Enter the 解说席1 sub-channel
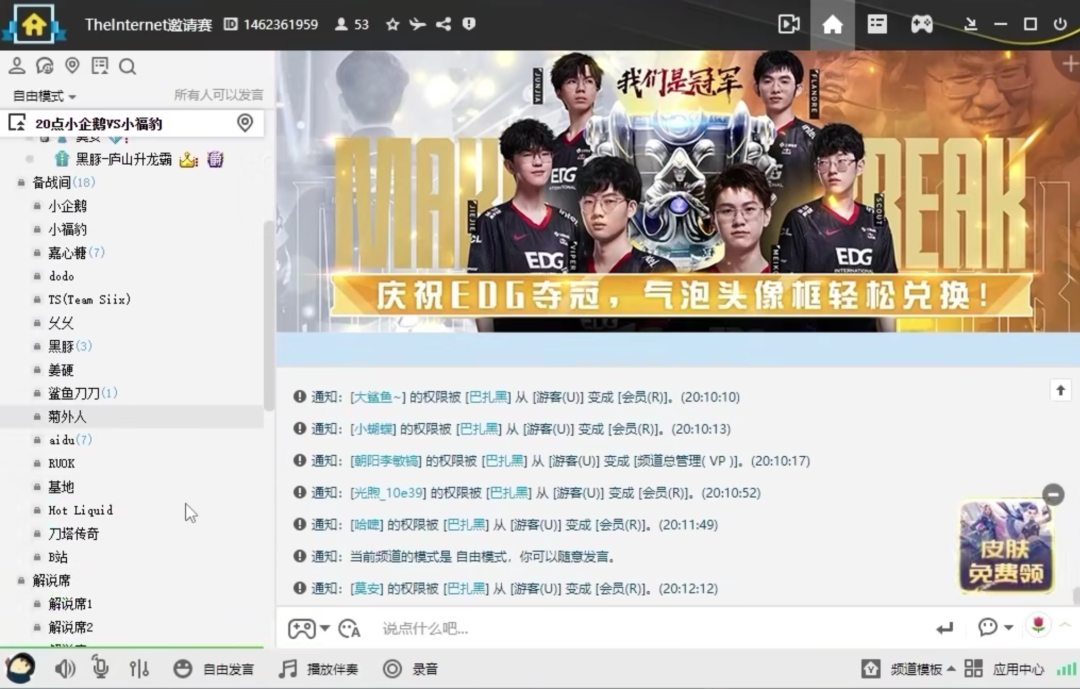Screen dimensions: 1080x689 70,604
